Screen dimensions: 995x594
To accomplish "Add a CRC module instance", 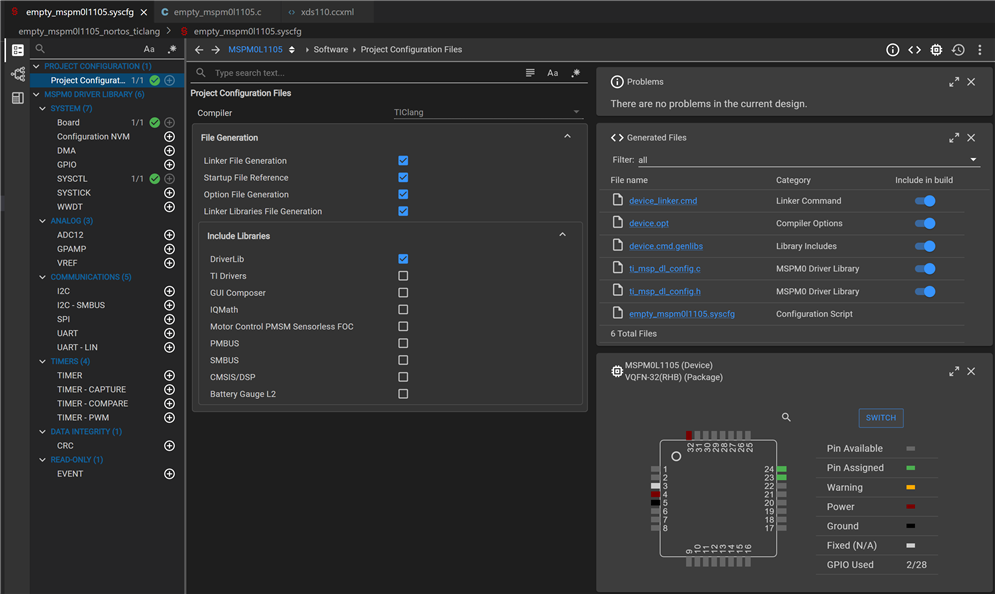I will [x=169, y=446].
